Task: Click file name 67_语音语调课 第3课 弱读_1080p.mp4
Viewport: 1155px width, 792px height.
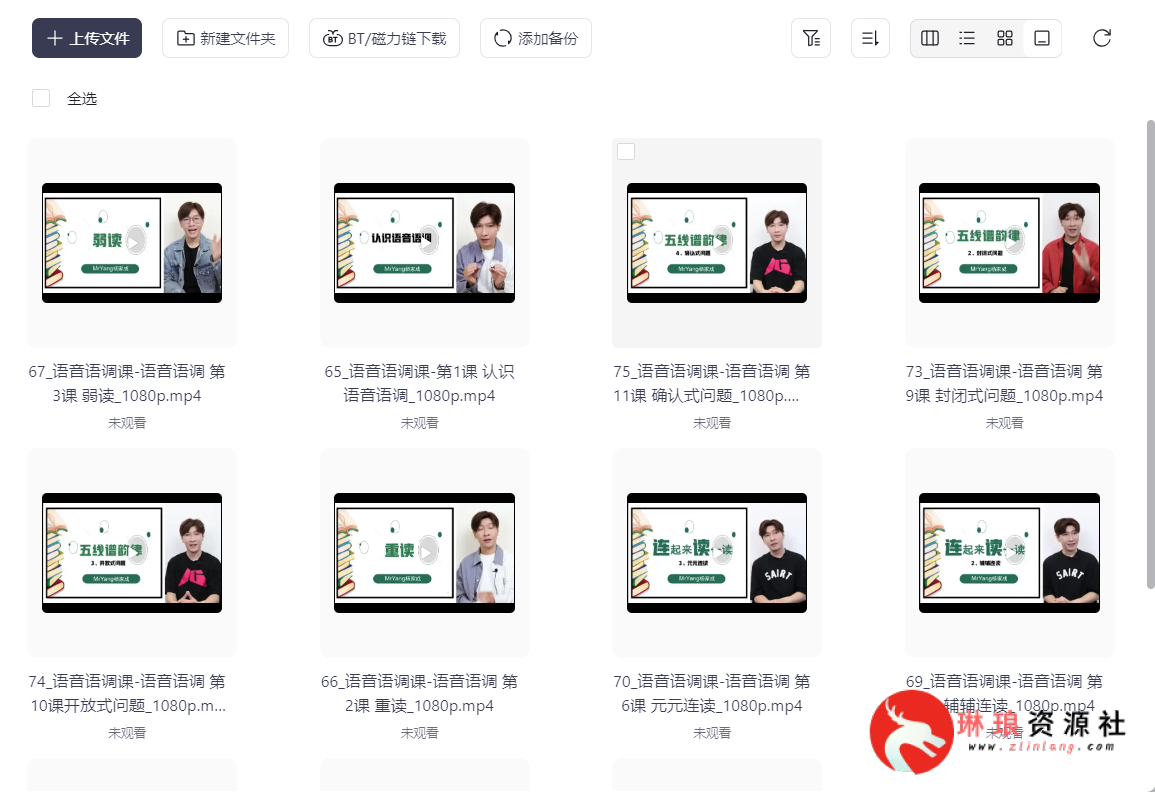Action: pyautogui.click(x=127, y=384)
